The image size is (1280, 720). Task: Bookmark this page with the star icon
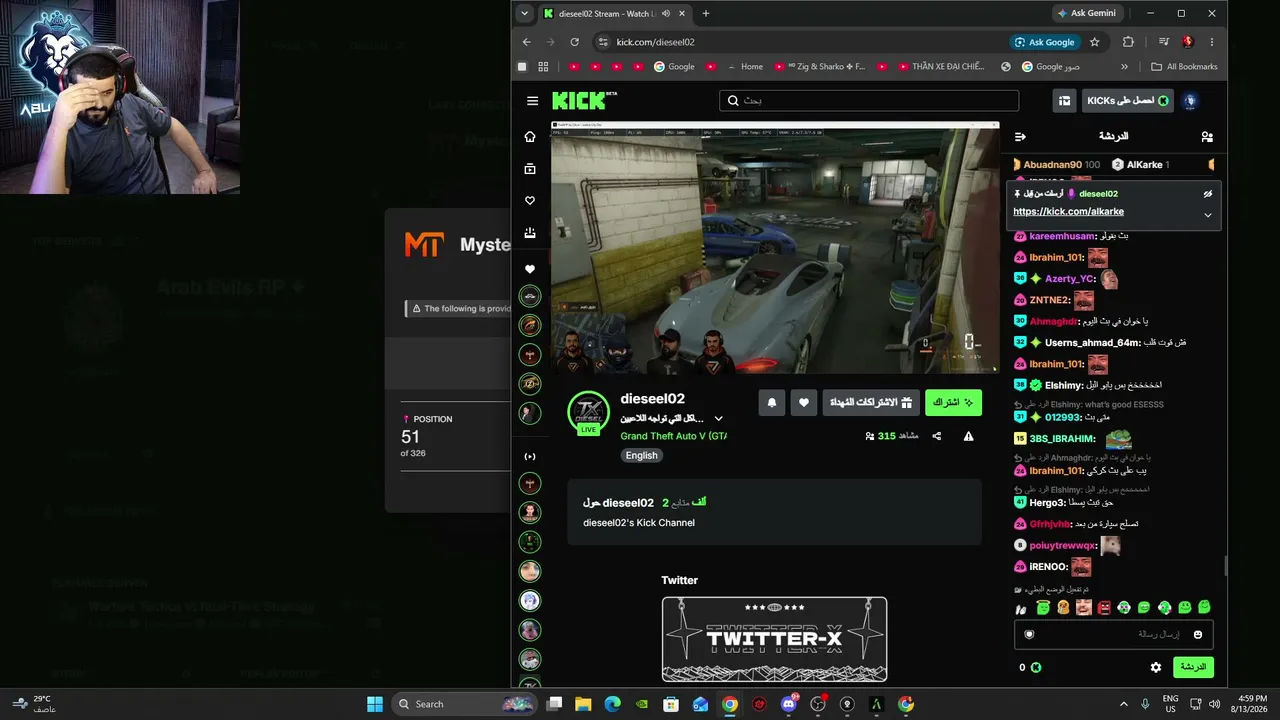pyautogui.click(x=1094, y=42)
